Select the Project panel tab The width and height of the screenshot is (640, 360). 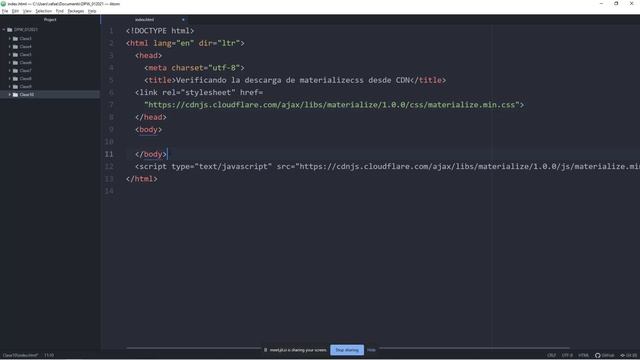(50, 20)
